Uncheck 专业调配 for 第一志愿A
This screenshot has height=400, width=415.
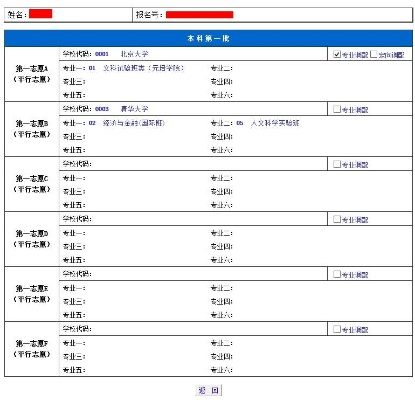(337, 54)
